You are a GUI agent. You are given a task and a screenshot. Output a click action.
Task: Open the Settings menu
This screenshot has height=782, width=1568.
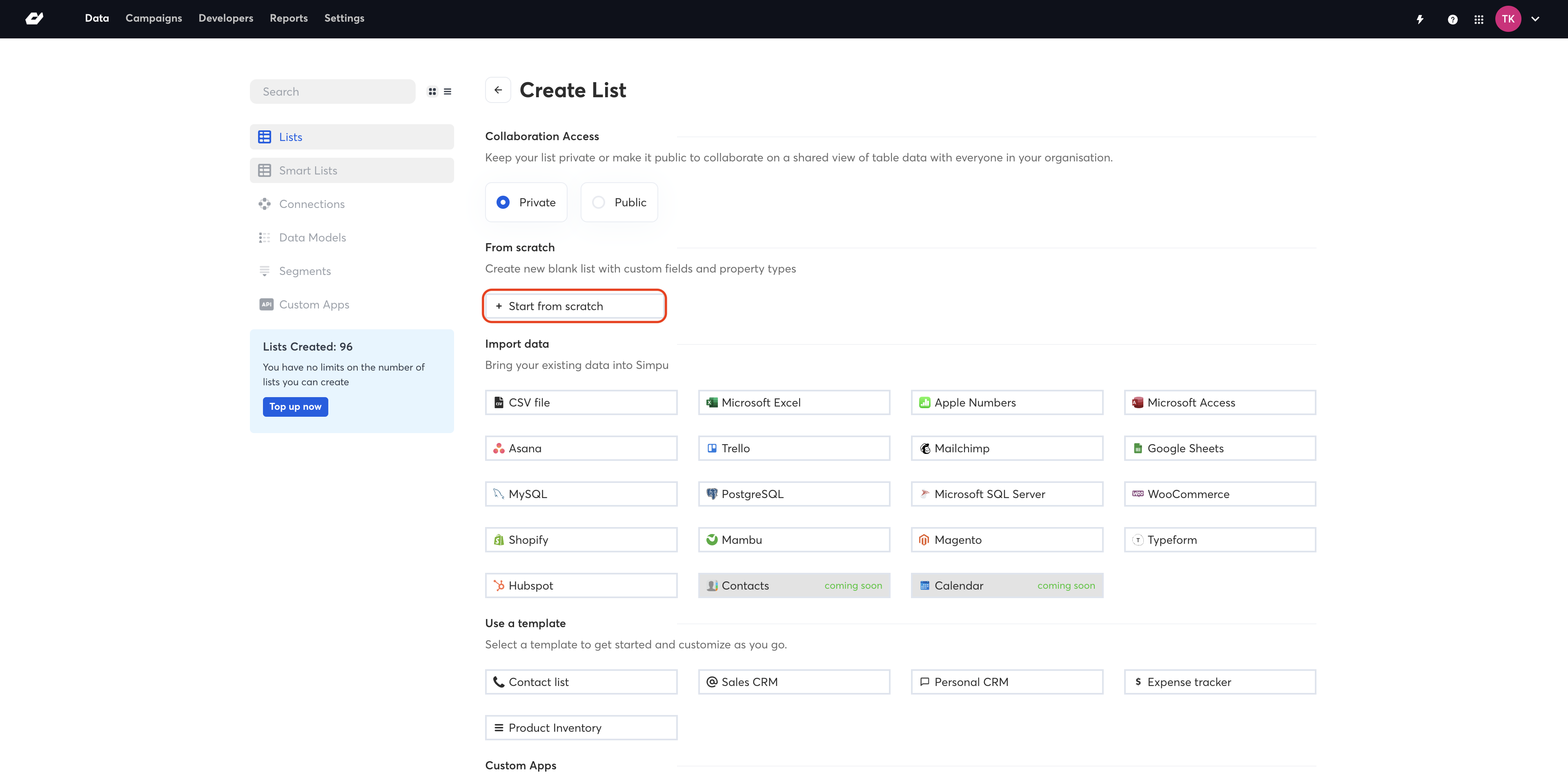point(344,18)
